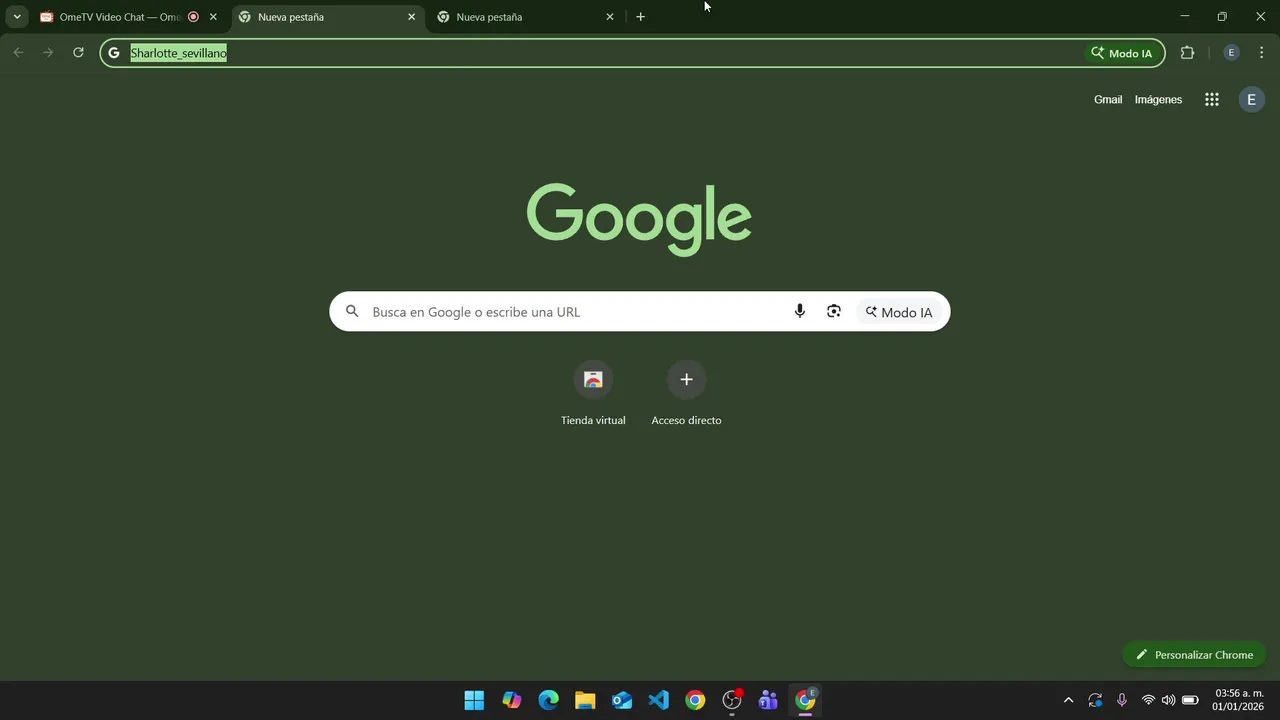The width and height of the screenshot is (1280, 720).
Task: Start voice search with the microphone
Action: click(x=800, y=312)
